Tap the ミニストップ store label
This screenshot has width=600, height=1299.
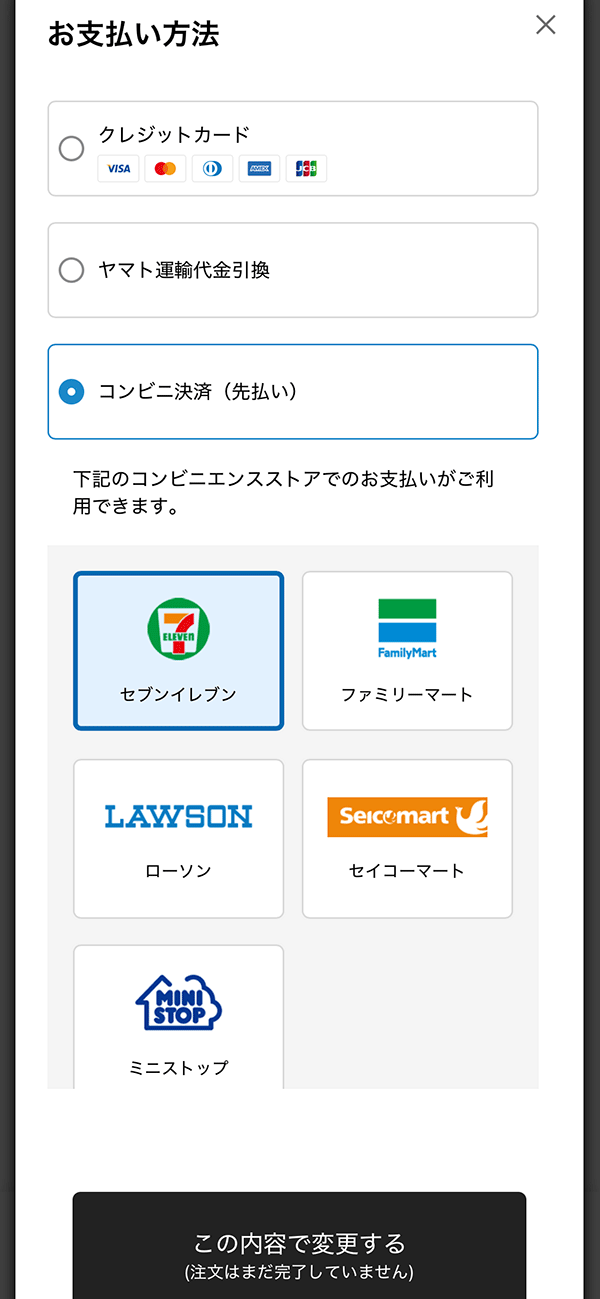click(178, 1068)
